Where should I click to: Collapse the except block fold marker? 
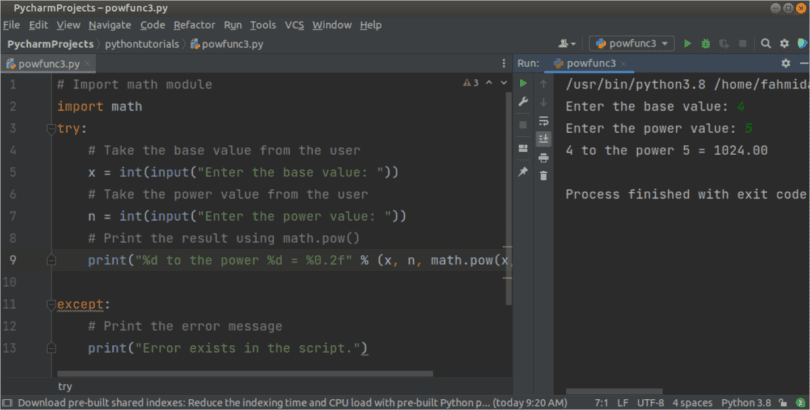51,305
